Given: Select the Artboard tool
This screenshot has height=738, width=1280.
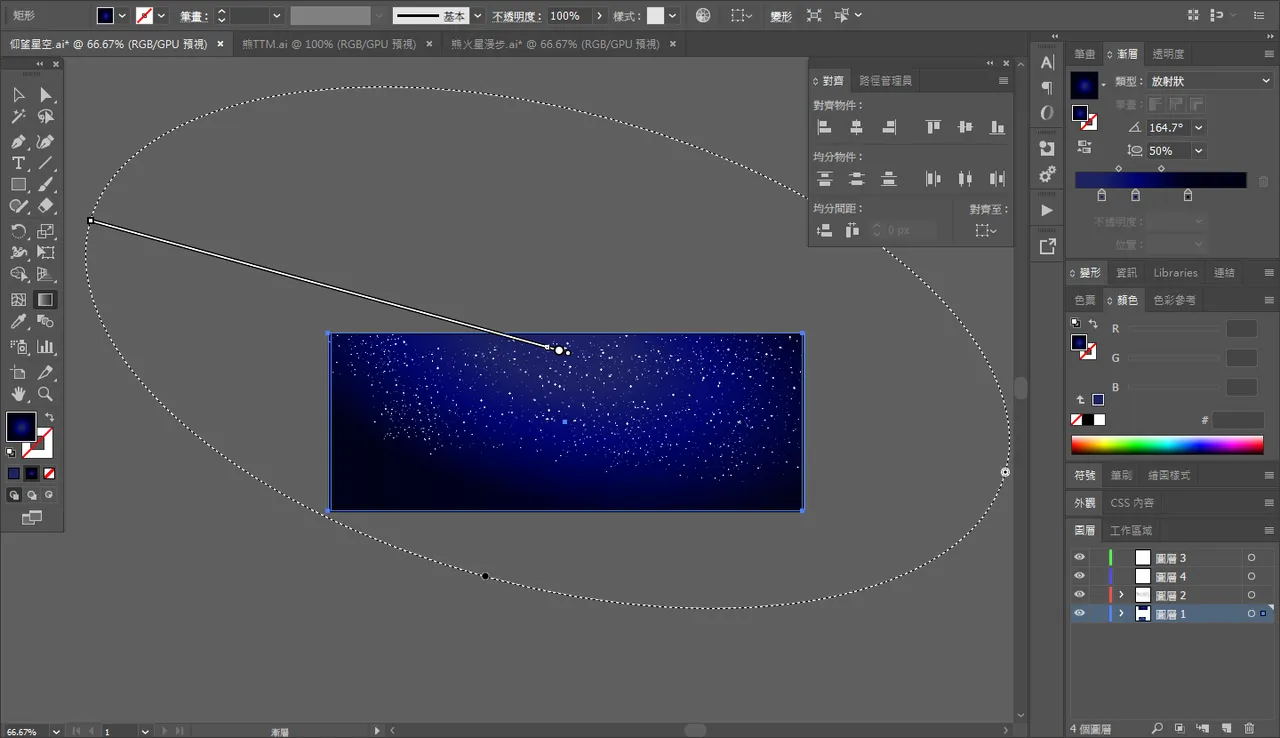Looking at the screenshot, I should 19,372.
